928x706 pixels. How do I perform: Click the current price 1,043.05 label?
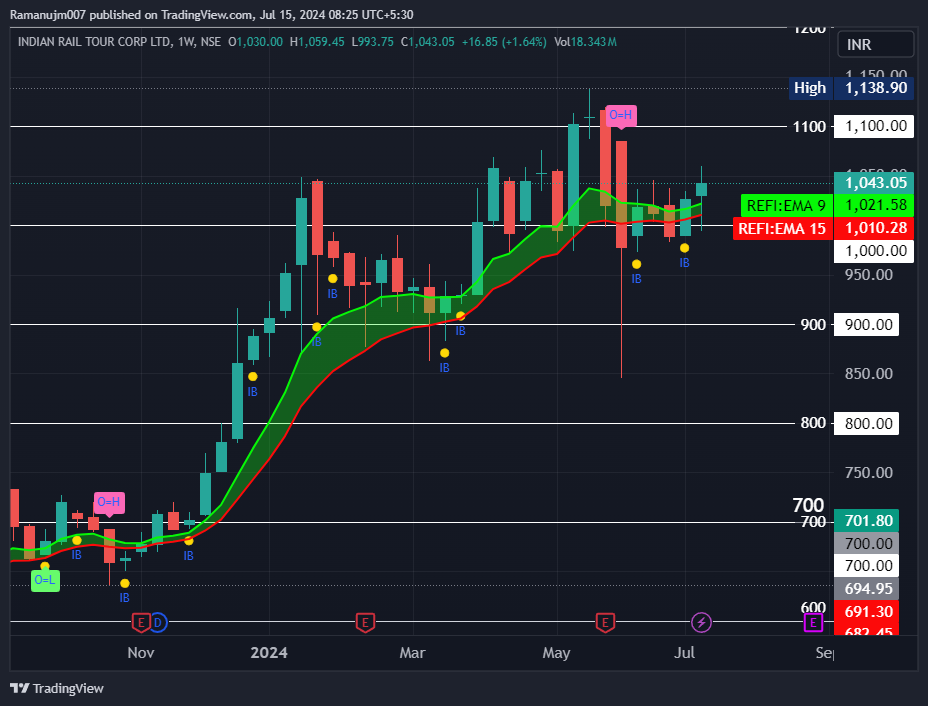(x=874, y=183)
